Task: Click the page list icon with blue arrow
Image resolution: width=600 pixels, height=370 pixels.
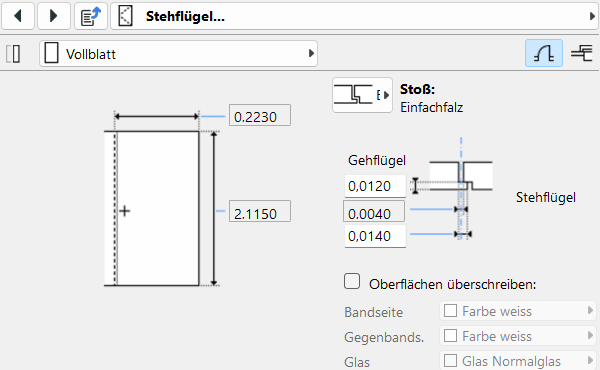Action: click(91, 16)
